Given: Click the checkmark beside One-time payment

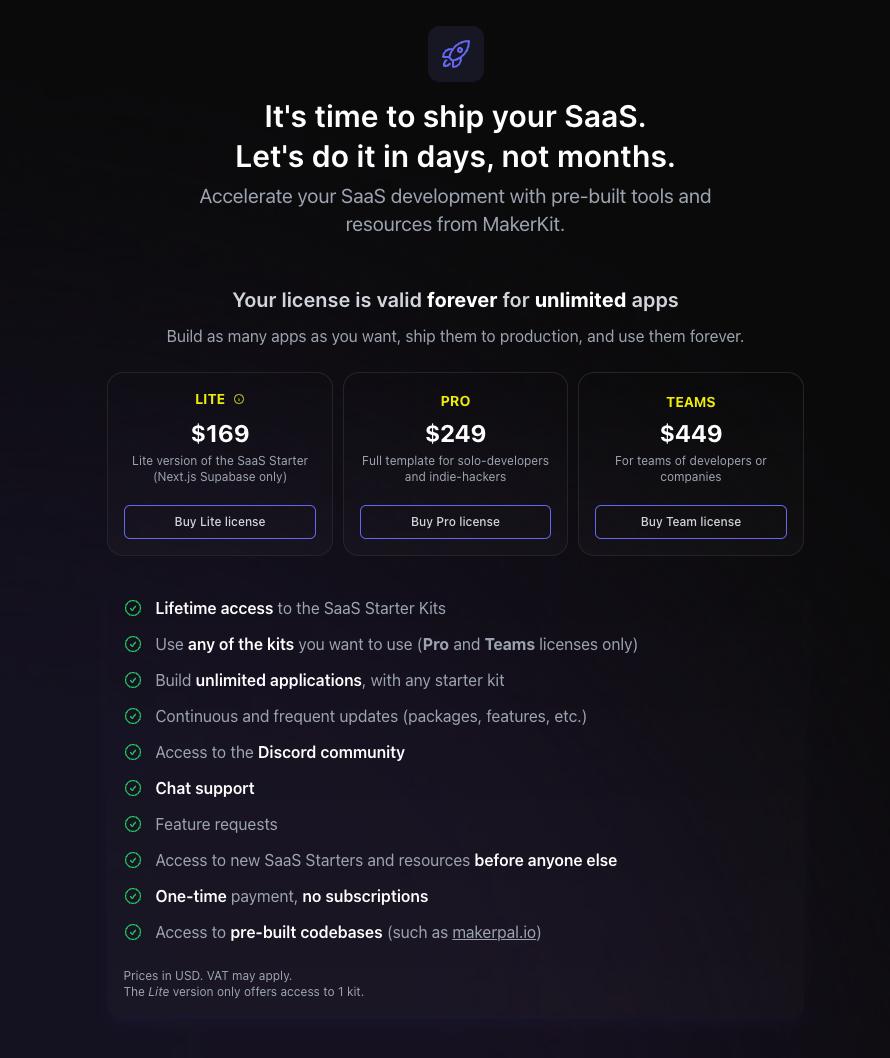Looking at the screenshot, I should [133, 896].
